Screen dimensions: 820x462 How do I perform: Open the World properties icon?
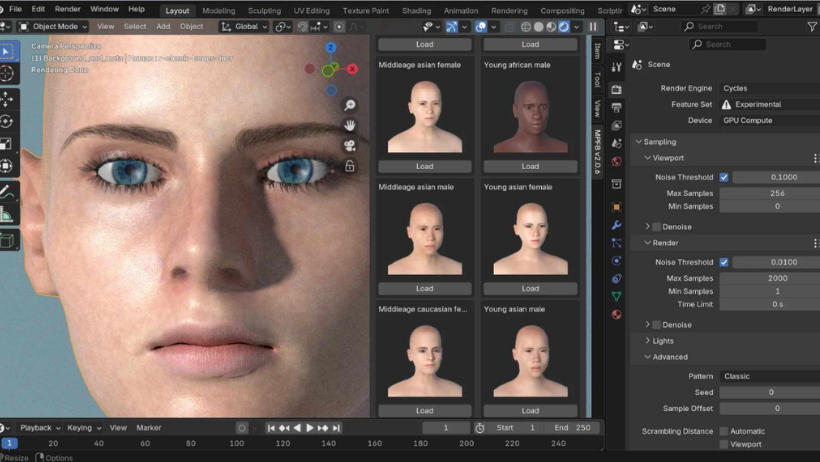coord(617,161)
